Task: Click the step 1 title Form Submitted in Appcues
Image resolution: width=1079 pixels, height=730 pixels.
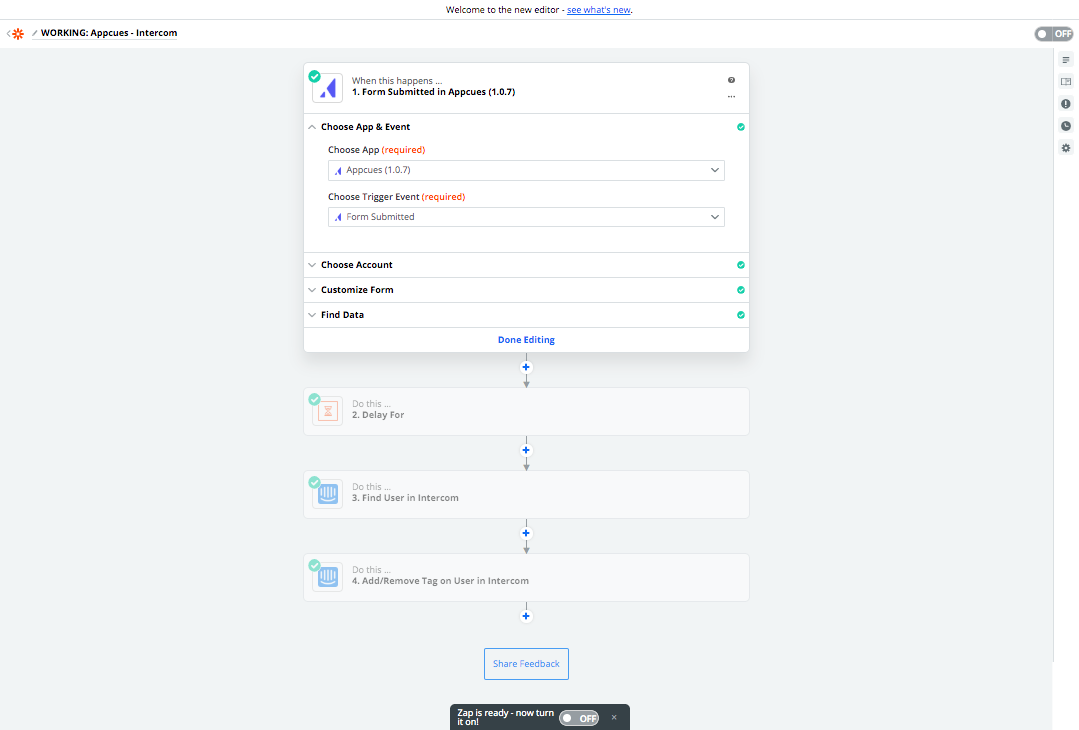Action: 434,92
